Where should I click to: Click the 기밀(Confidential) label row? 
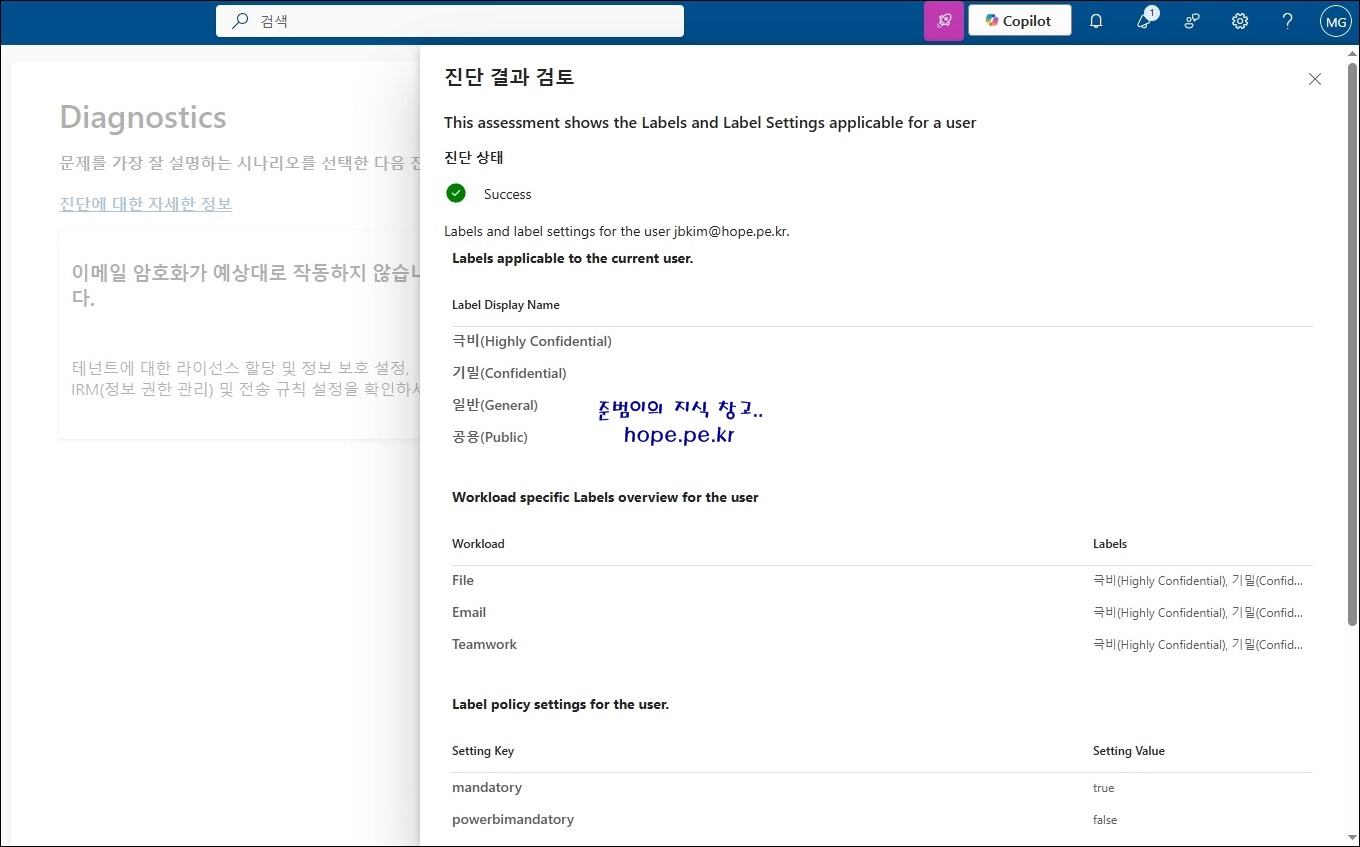[x=882, y=373]
